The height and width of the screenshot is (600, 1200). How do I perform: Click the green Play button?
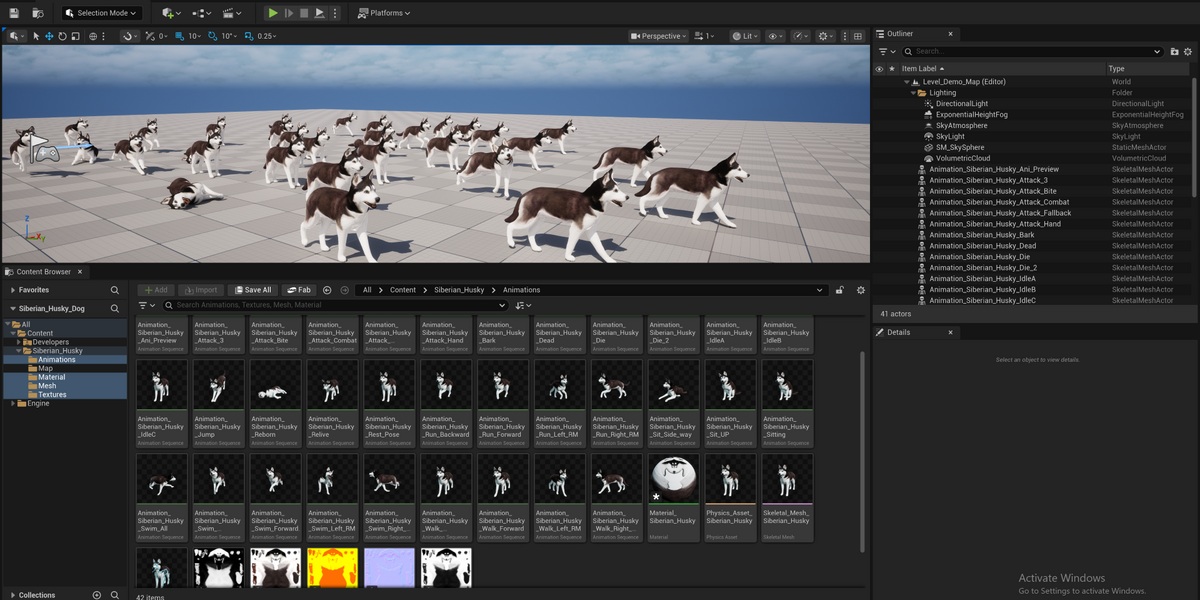(x=273, y=13)
